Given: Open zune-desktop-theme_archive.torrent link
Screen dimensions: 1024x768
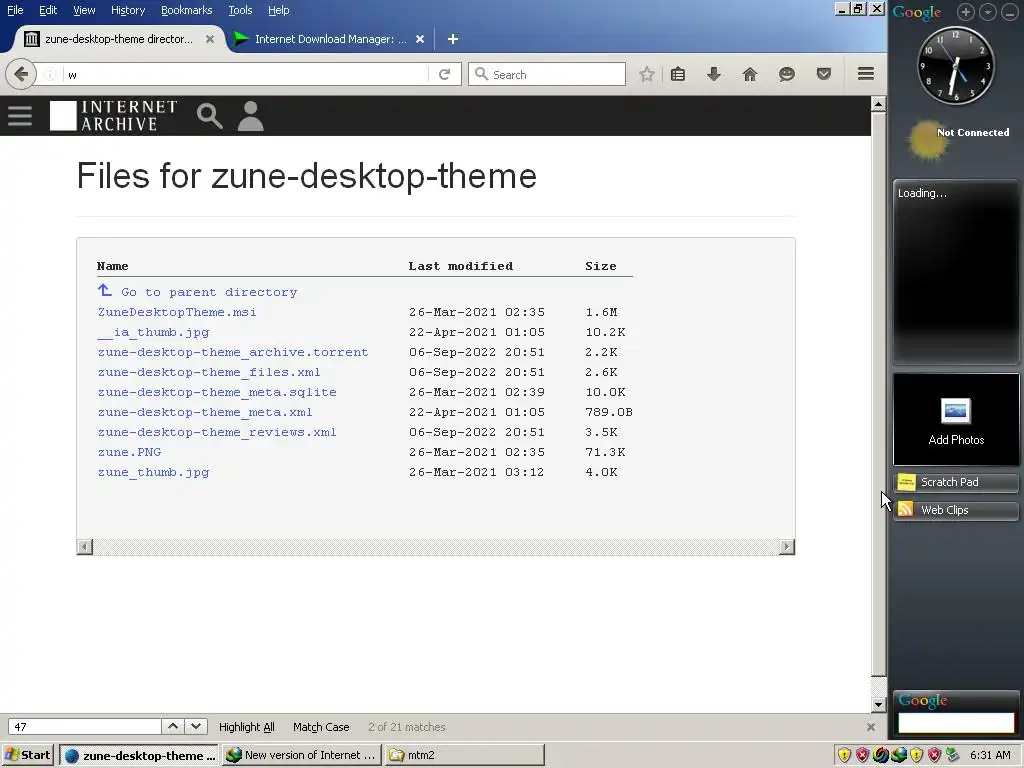Looking at the screenshot, I should 232,352.
